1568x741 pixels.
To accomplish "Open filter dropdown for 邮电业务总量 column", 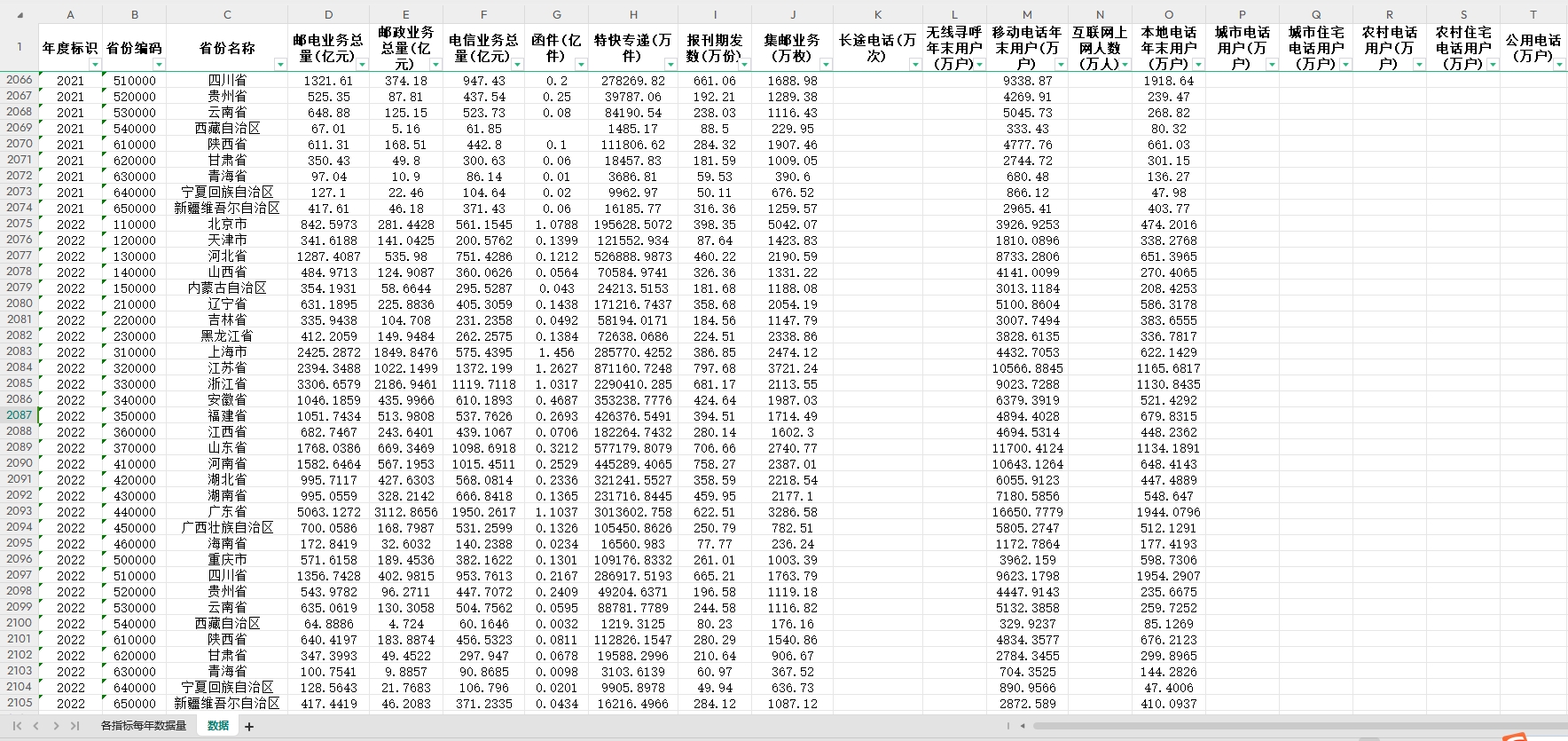I will click(x=362, y=64).
